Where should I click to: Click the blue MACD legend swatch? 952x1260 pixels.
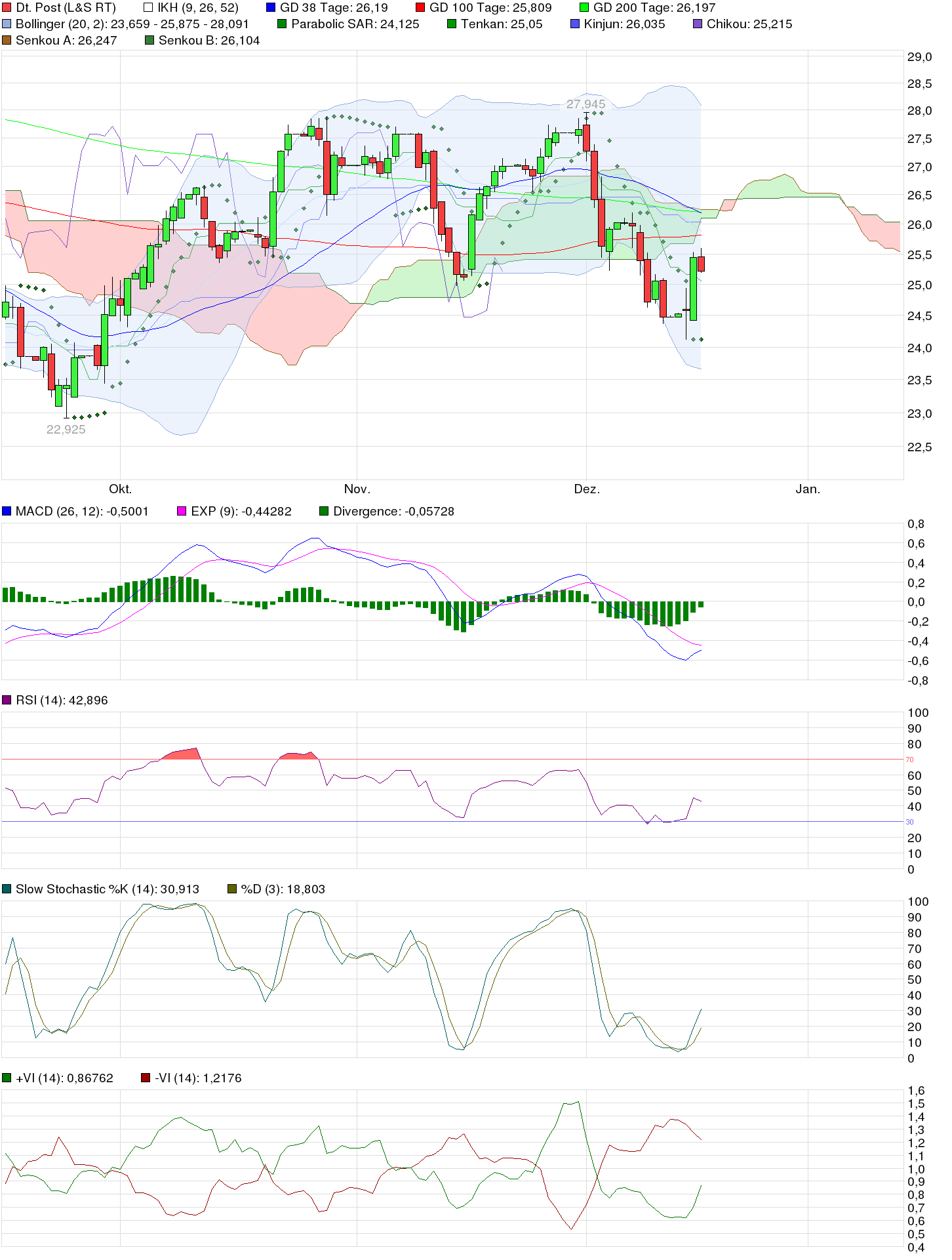click(7, 511)
